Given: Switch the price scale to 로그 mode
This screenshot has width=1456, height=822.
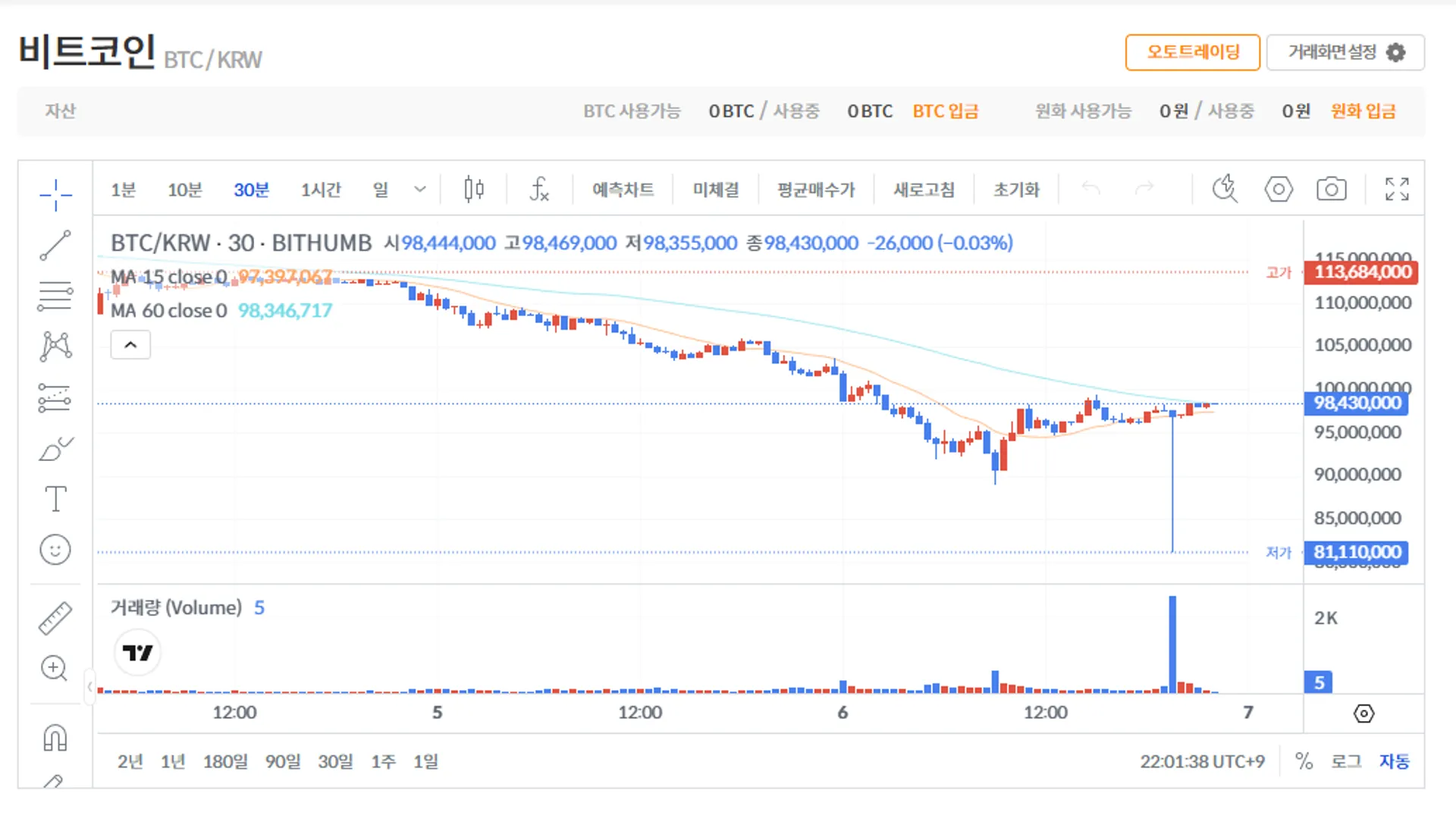Looking at the screenshot, I should [1346, 761].
